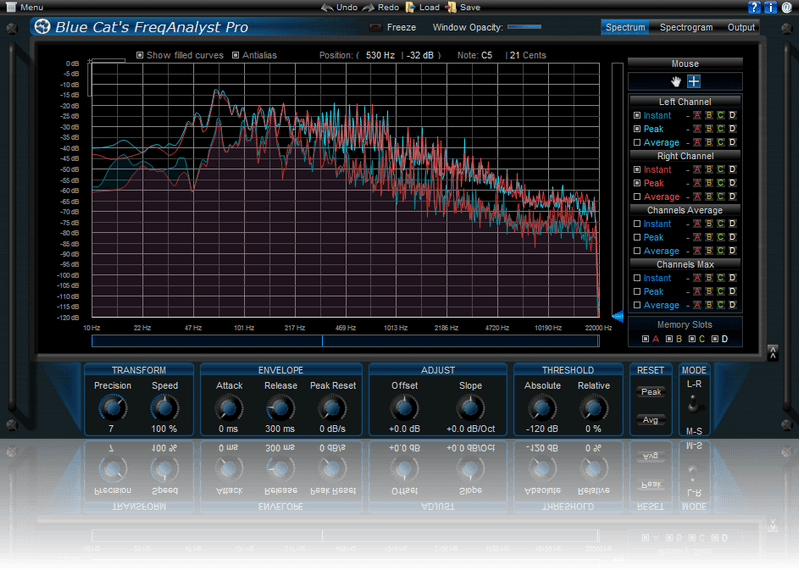The width and height of the screenshot is (800, 570).
Task: Enable Channels Average Instant curve
Action: pos(637,224)
